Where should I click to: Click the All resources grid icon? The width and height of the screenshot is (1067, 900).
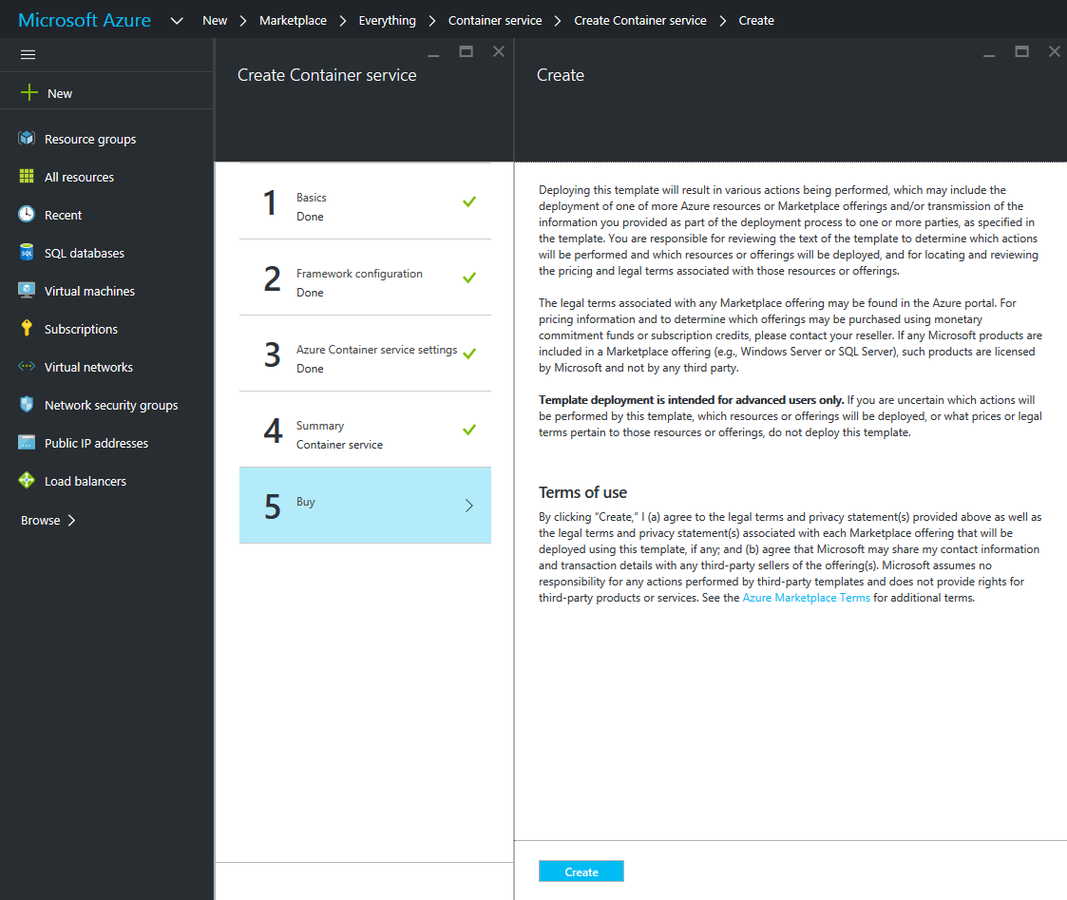pos(27,177)
